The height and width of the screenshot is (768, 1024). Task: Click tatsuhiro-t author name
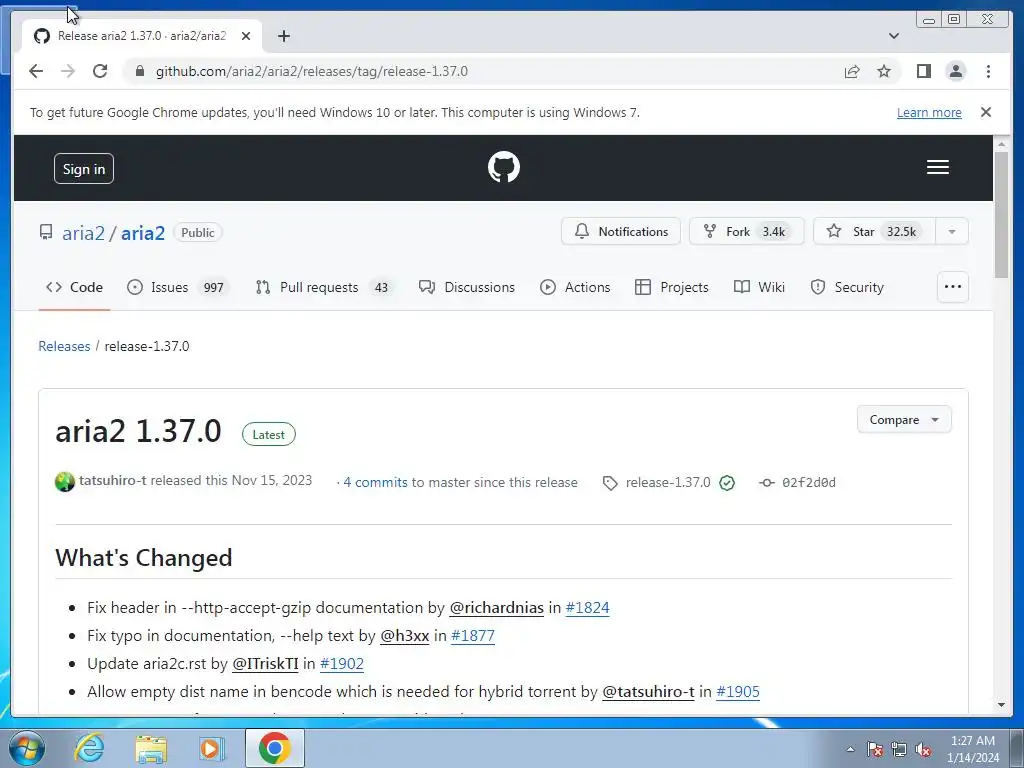pos(112,481)
